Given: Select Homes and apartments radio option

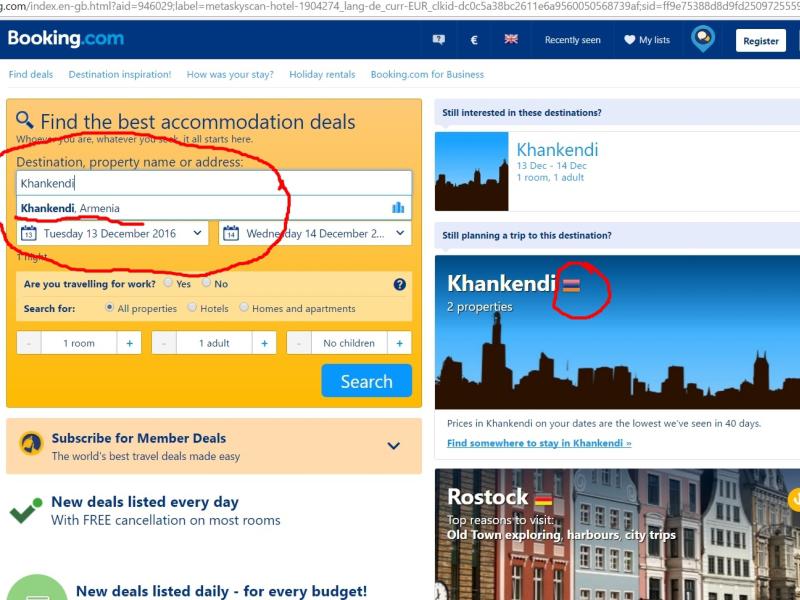Looking at the screenshot, I should [244, 307].
